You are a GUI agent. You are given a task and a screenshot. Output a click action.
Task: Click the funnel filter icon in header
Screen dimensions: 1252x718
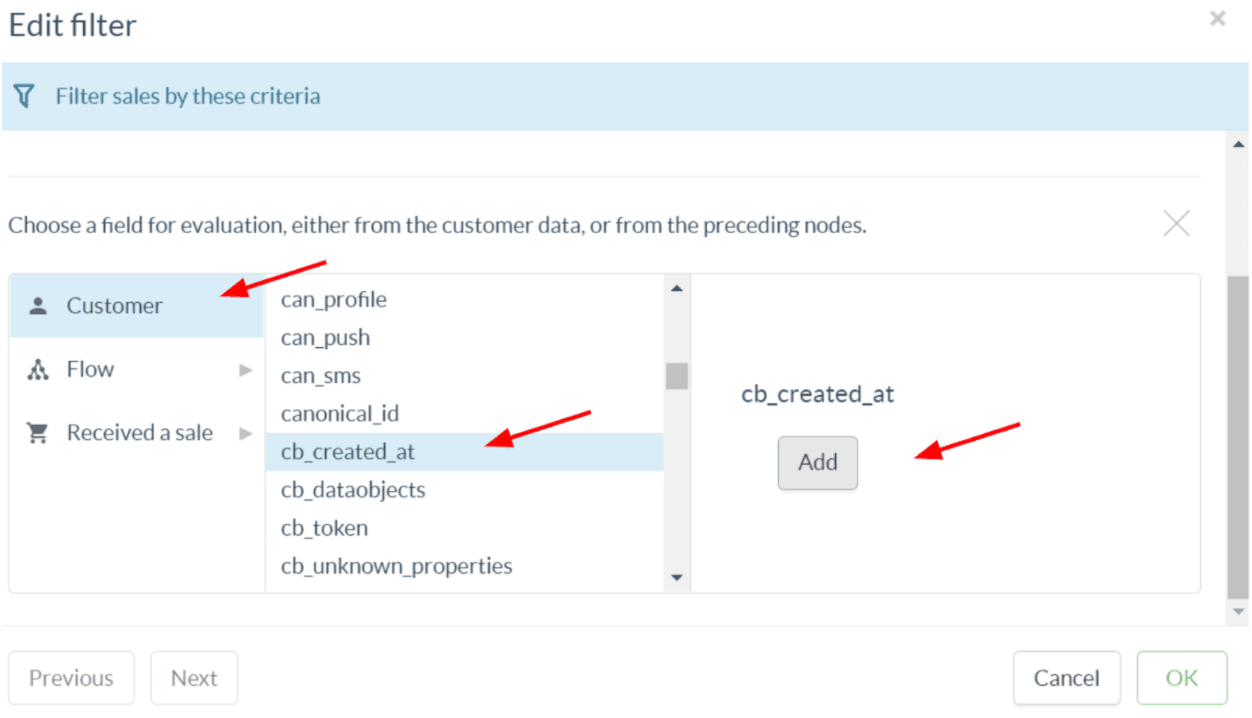pos(25,96)
